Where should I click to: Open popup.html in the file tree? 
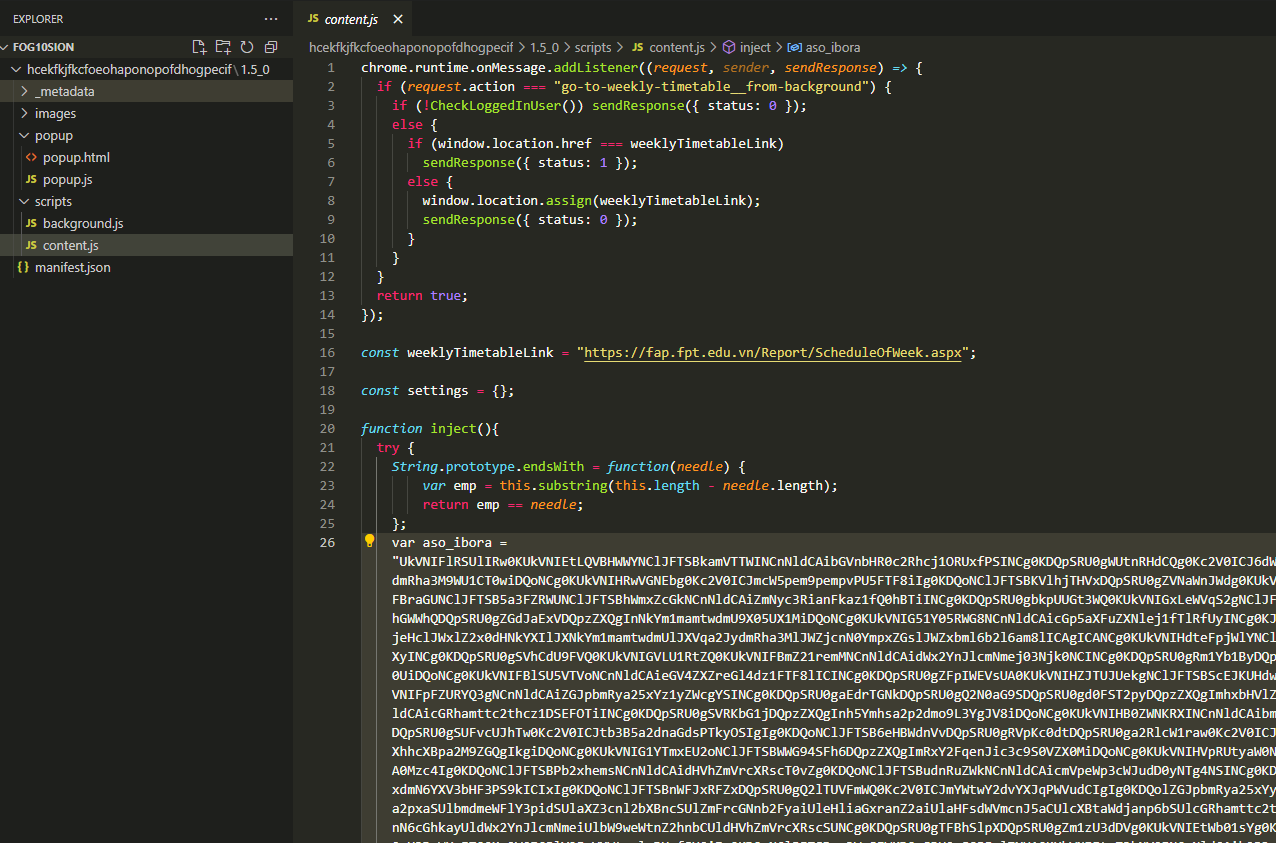point(146,157)
